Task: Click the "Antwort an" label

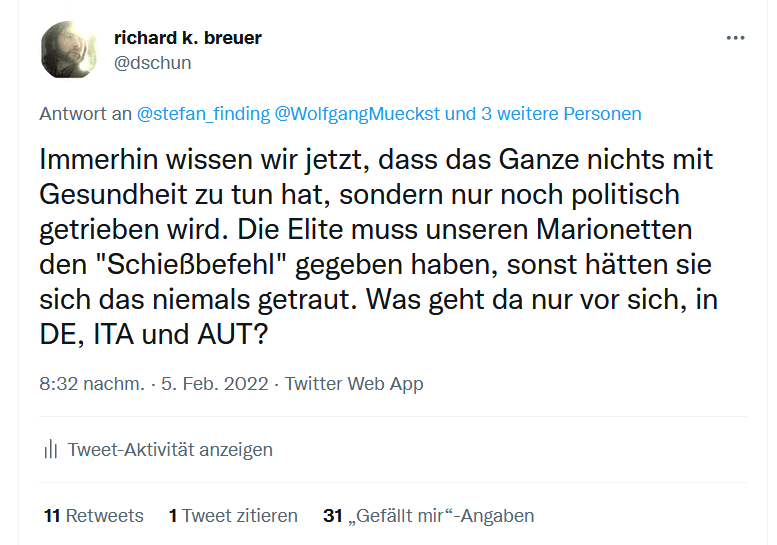Action: click(85, 113)
